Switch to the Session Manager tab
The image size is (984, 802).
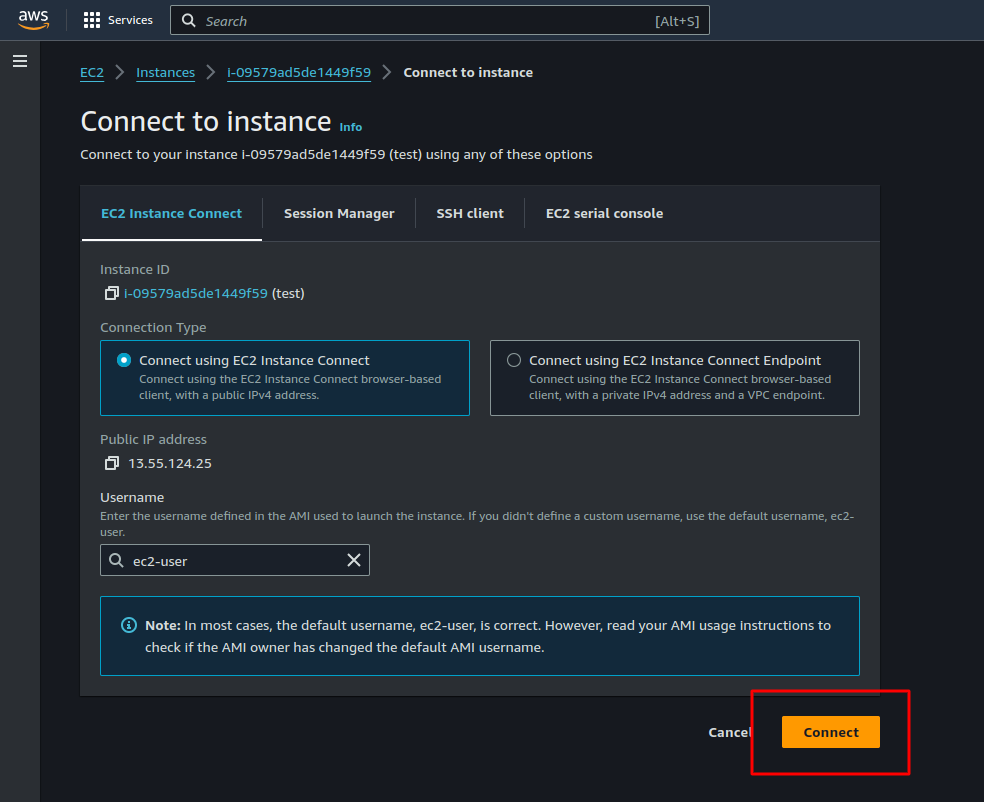click(x=339, y=213)
